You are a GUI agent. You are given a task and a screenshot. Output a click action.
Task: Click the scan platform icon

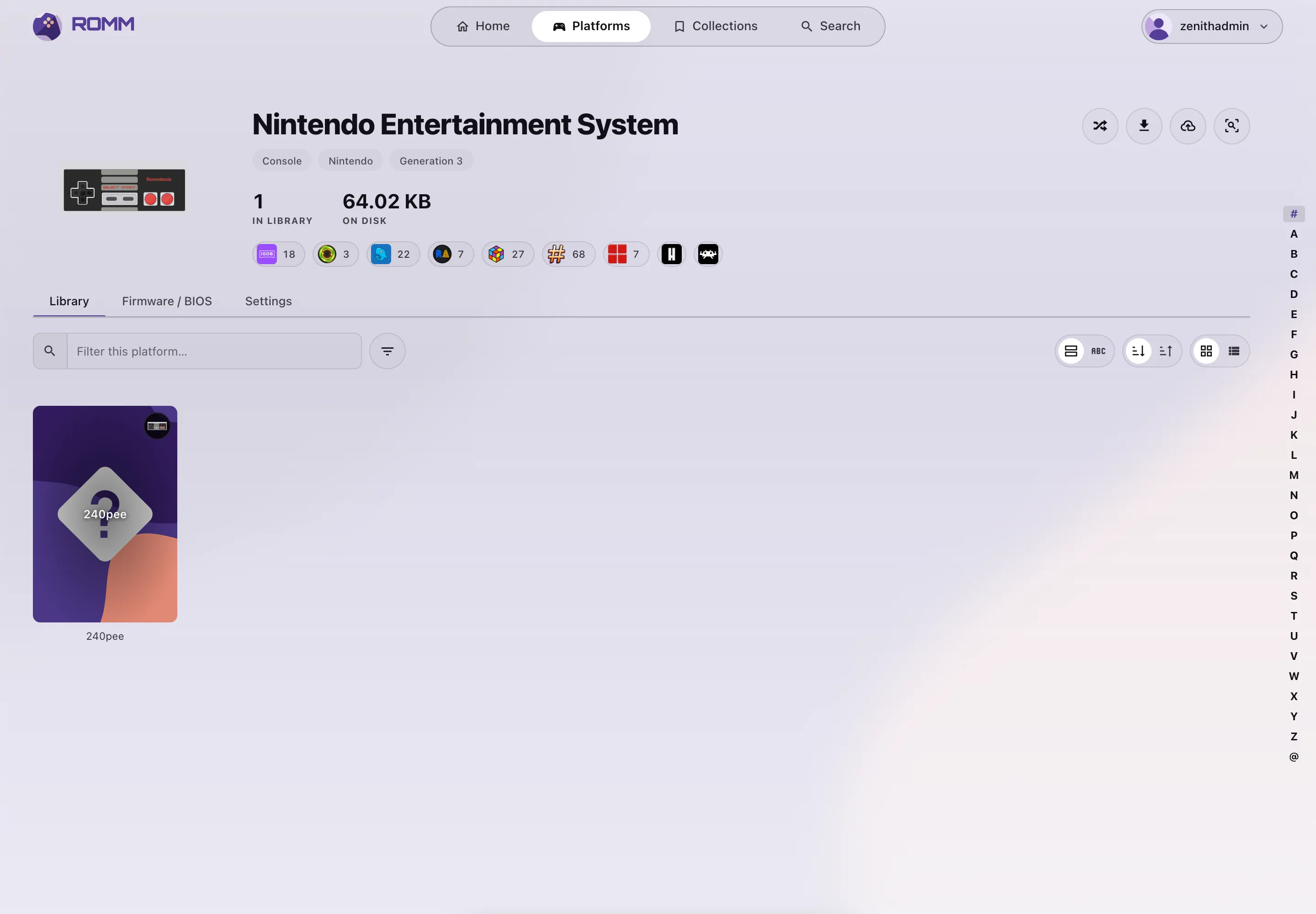pyautogui.click(x=1231, y=126)
